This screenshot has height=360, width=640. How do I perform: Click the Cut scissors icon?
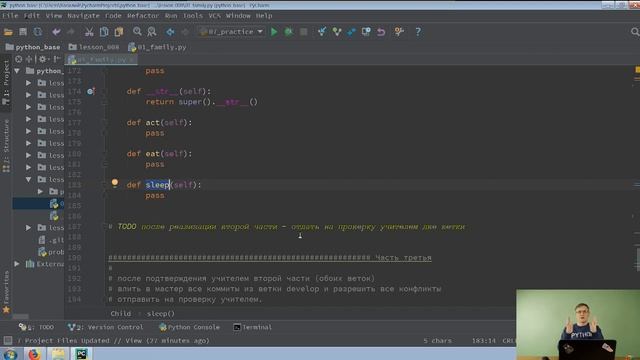pyautogui.click(x=89, y=32)
